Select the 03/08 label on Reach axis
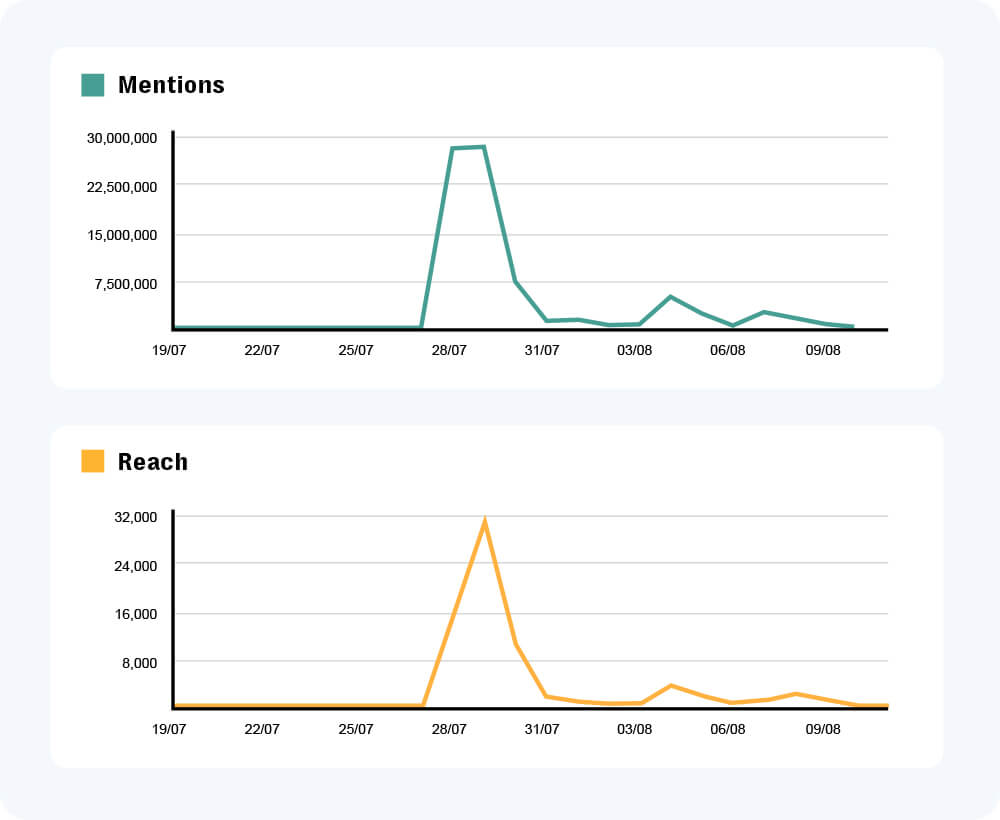Image resolution: width=1000 pixels, height=820 pixels. coord(636,729)
